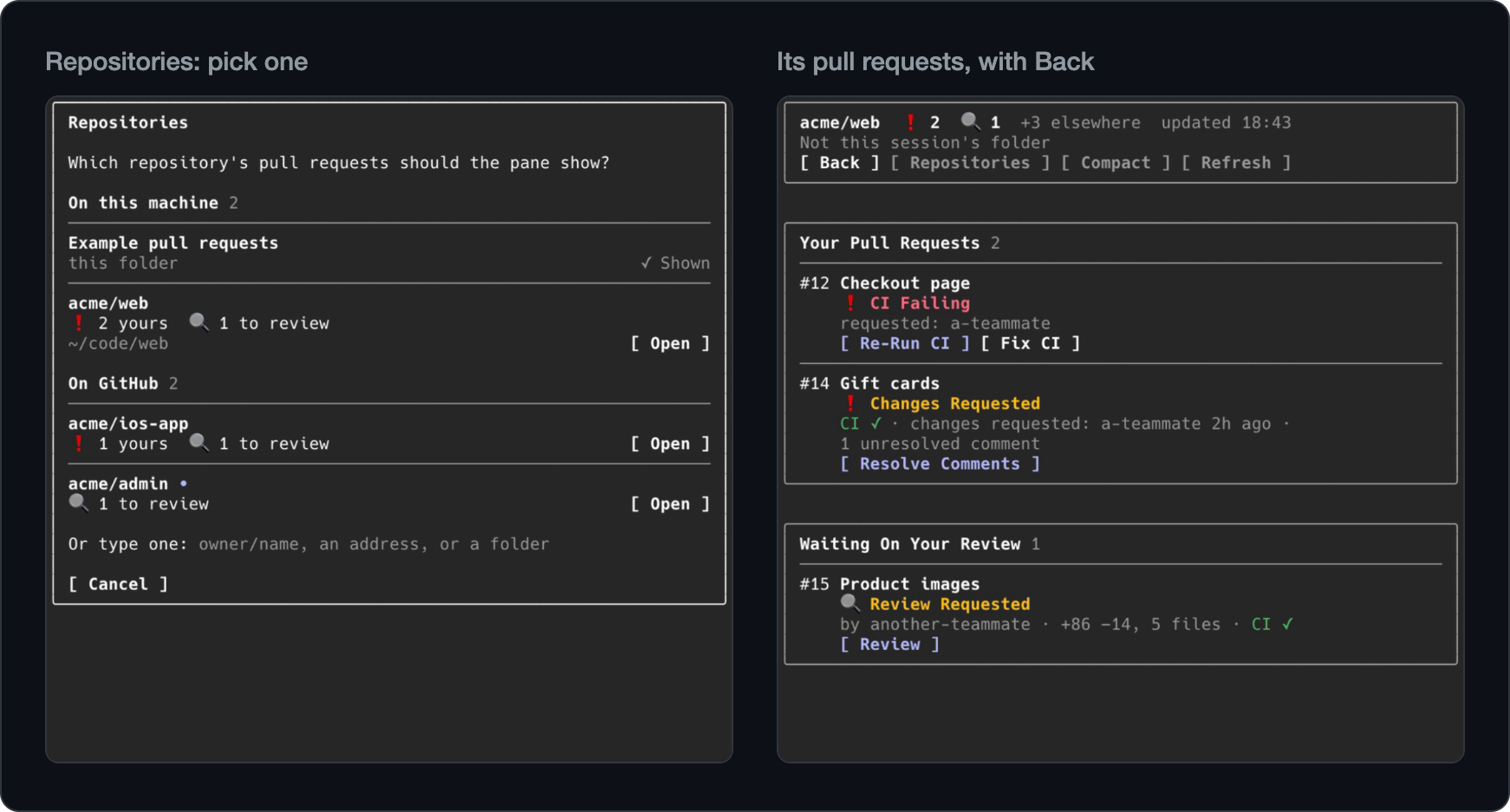Viewport: 1510px width, 812px height.
Task: Click the 'Repositories' title in left pane
Action: [128, 123]
